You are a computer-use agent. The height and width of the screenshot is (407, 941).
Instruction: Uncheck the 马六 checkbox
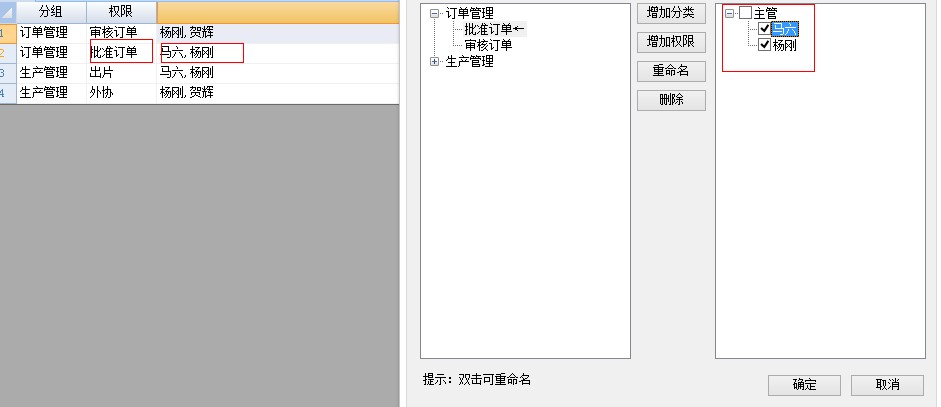765,29
